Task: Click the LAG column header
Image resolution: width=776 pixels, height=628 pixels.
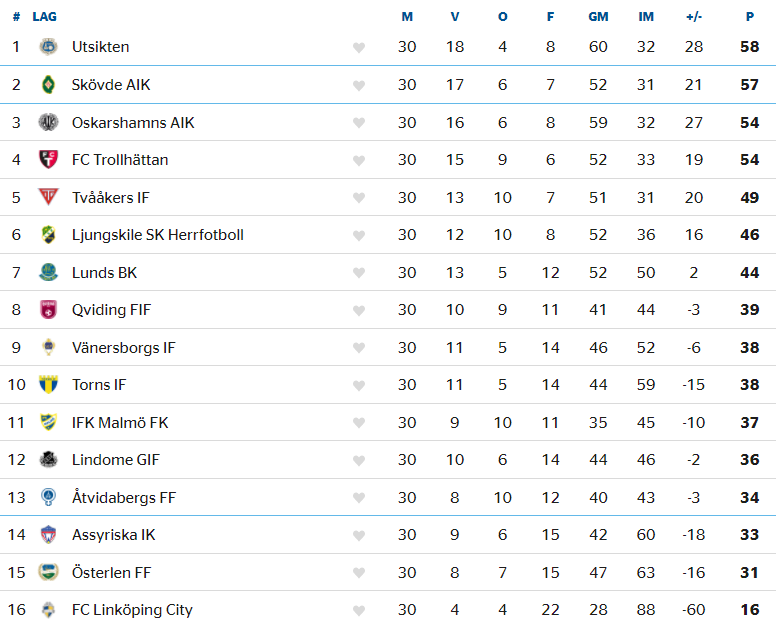Action: [45, 17]
